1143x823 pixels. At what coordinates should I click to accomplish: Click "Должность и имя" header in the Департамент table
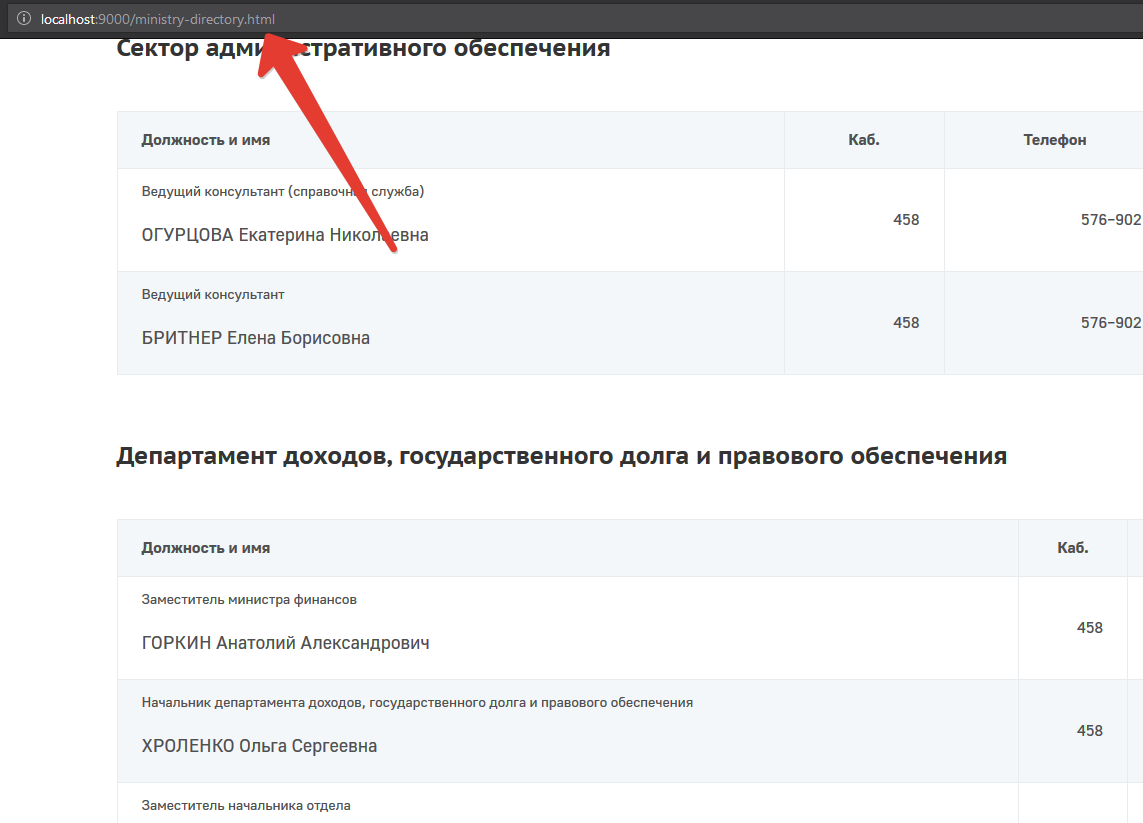pos(206,548)
